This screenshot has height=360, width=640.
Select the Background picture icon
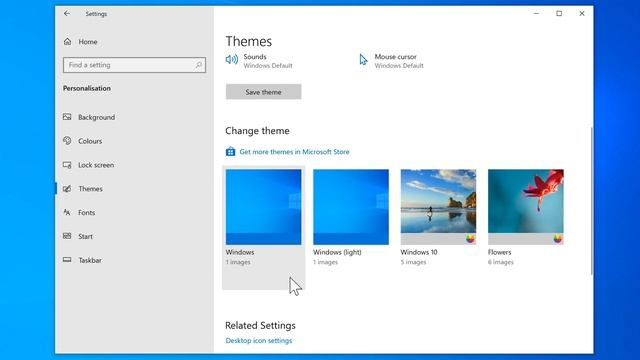[x=67, y=117]
